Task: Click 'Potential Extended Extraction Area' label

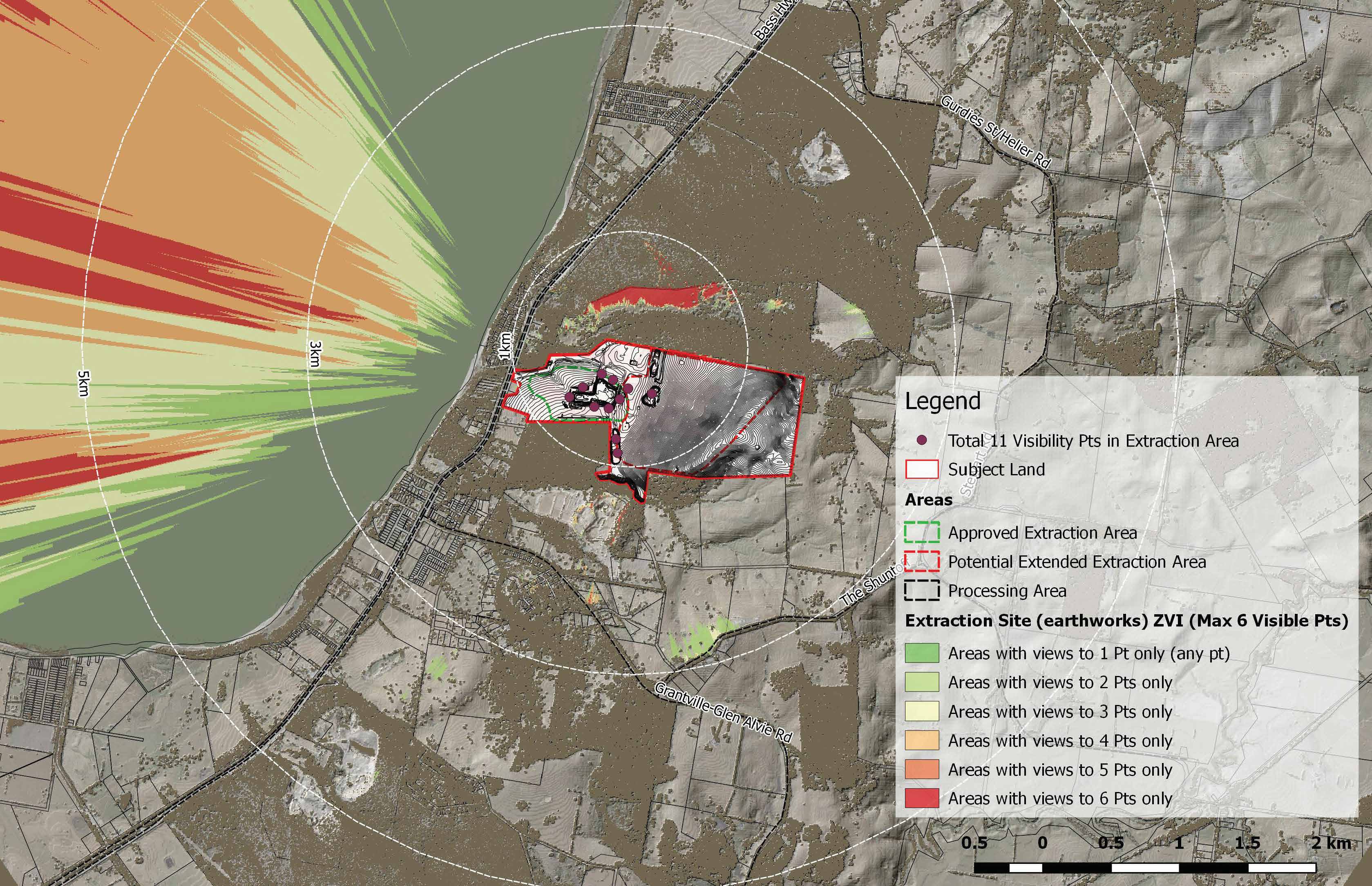Action: tap(1077, 562)
